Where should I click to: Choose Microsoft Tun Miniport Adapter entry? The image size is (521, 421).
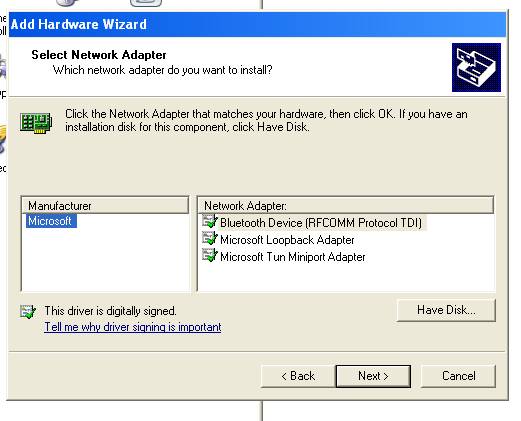(293, 257)
